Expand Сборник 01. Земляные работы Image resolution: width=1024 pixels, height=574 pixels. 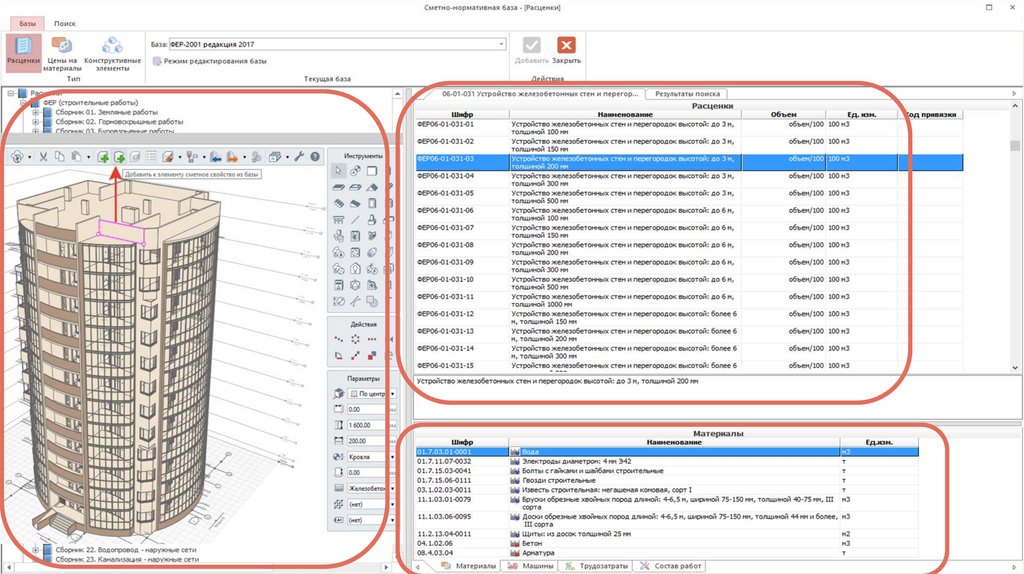pos(36,112)
